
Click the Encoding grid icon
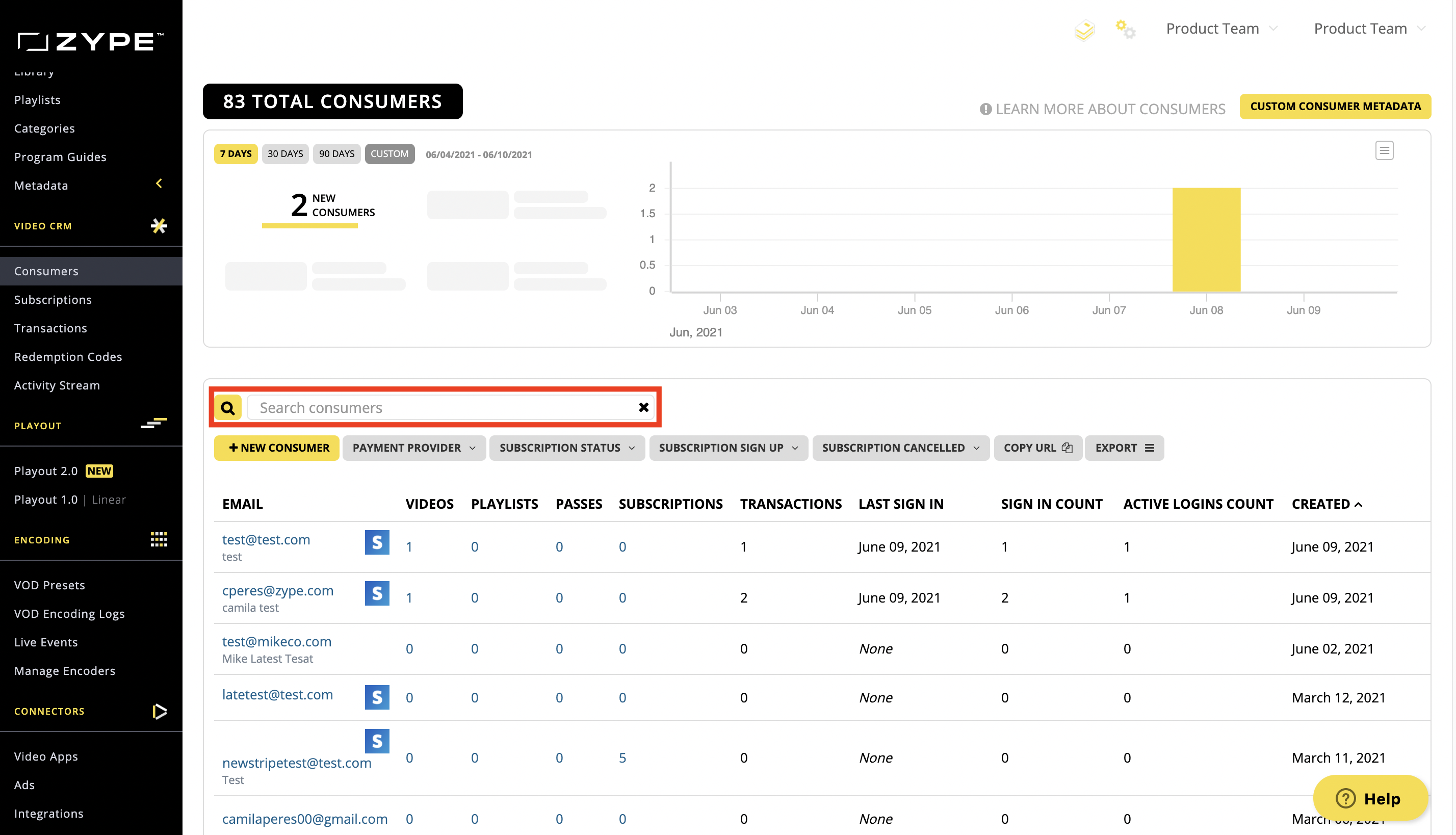159,539
